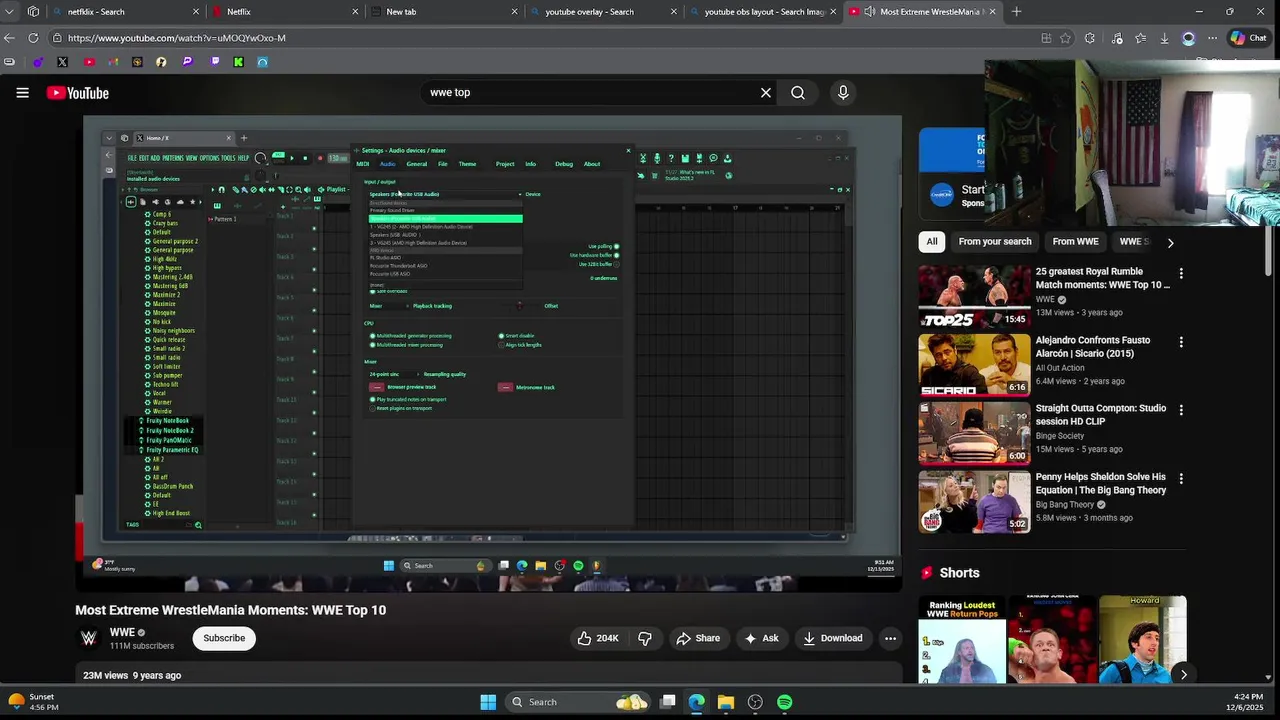The width and height of the screenshot is (1280, 720).
Task: Select the 'All' filter chip
Action: 932,241
